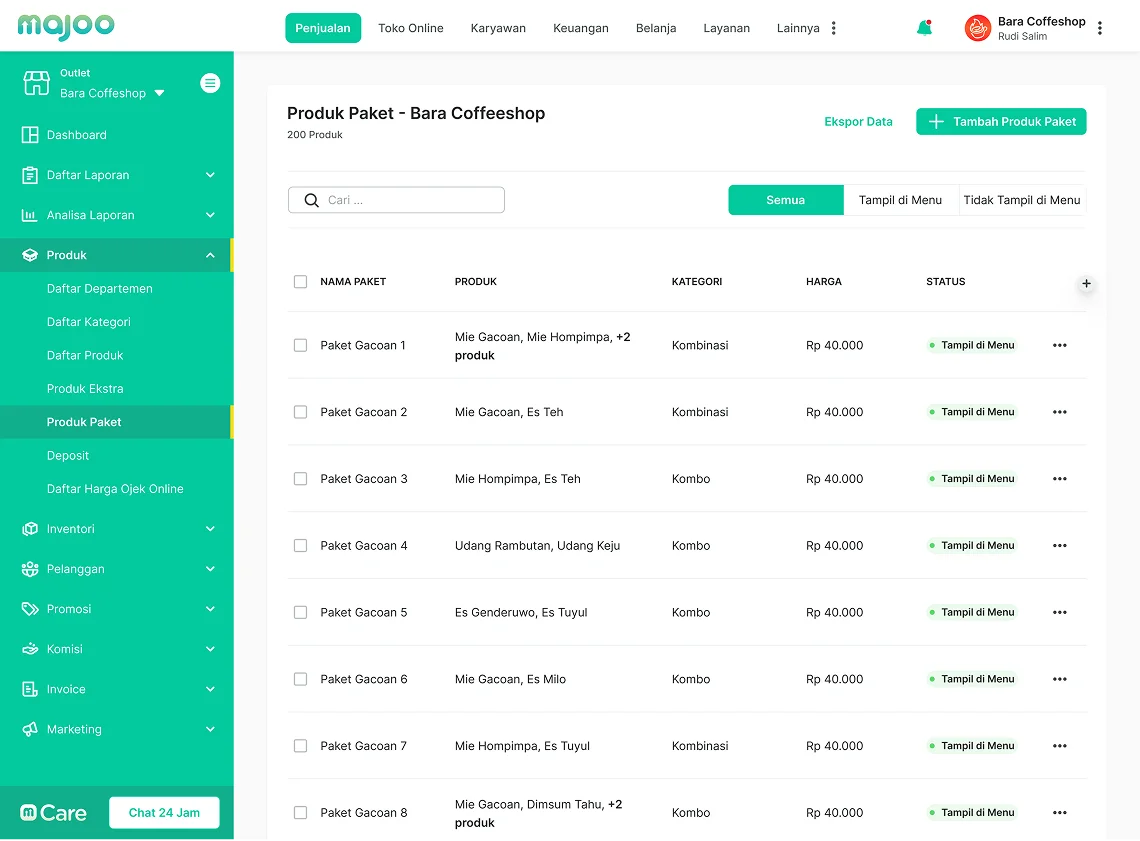Click the plus icon to add column

[x=1086, y=284]
